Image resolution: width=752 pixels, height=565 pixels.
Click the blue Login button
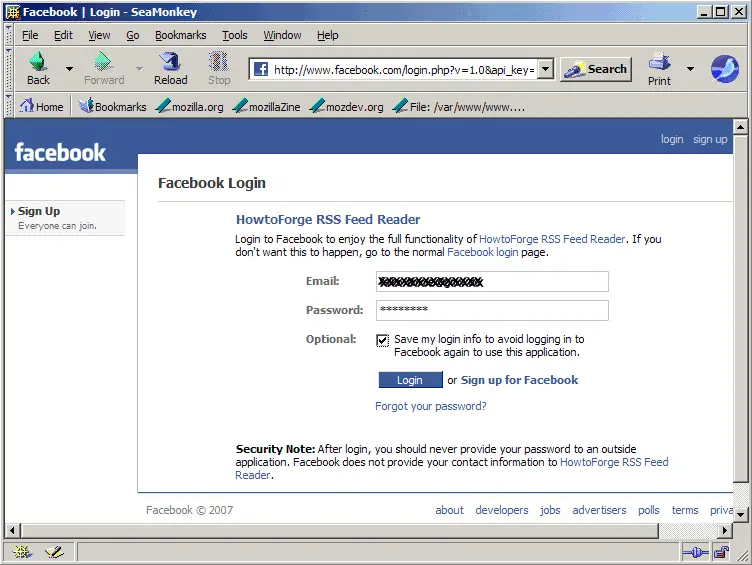click(x=410, y=380)
